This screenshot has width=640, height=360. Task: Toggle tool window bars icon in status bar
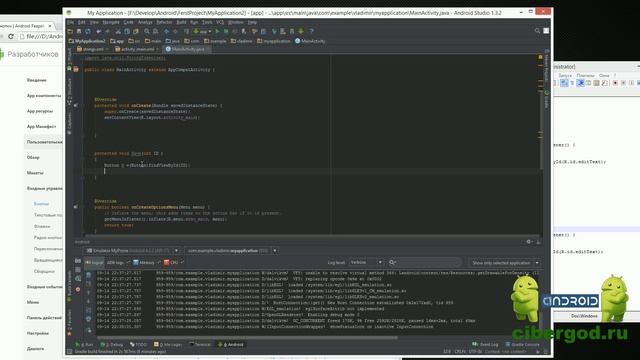[70, 351]
